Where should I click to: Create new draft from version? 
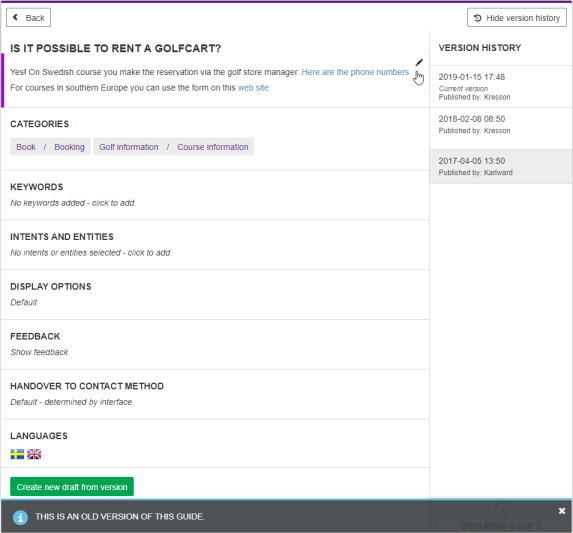click(x=72, y=487)
